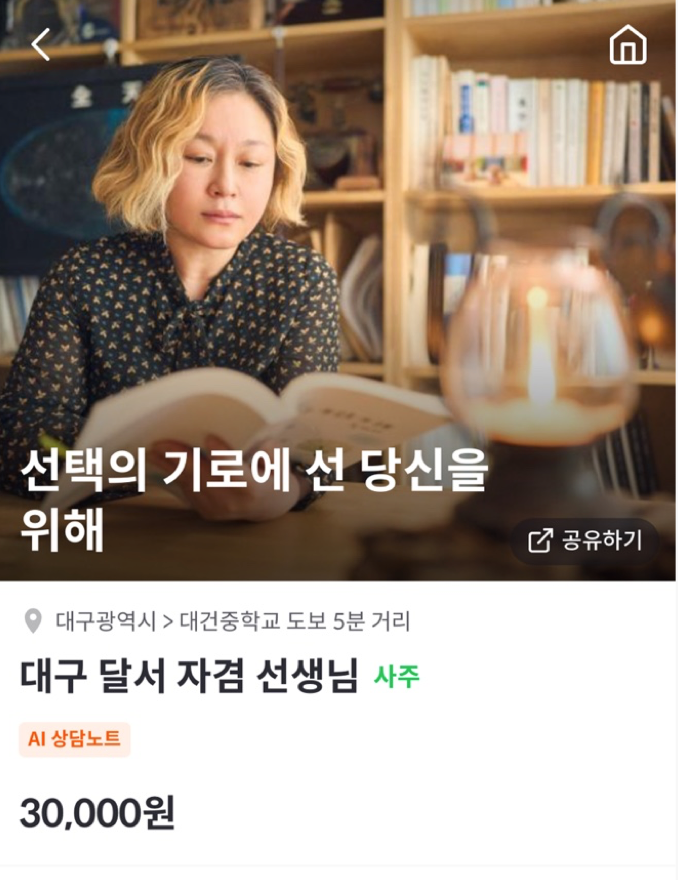This screenshot has height=880, width=678.
Task: Tap the title 대구 달서 자겸 선생님
Action: 189,676
